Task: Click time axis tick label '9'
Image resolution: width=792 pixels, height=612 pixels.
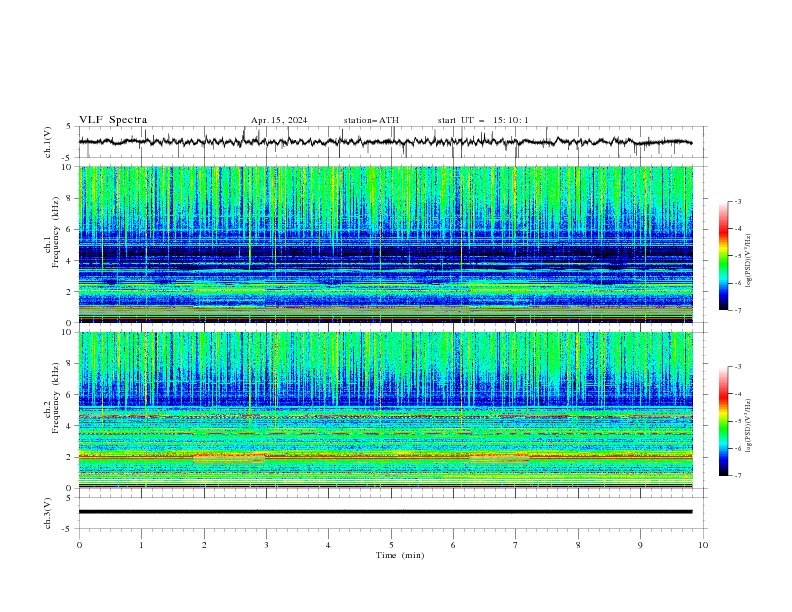Action: [640, 545]
